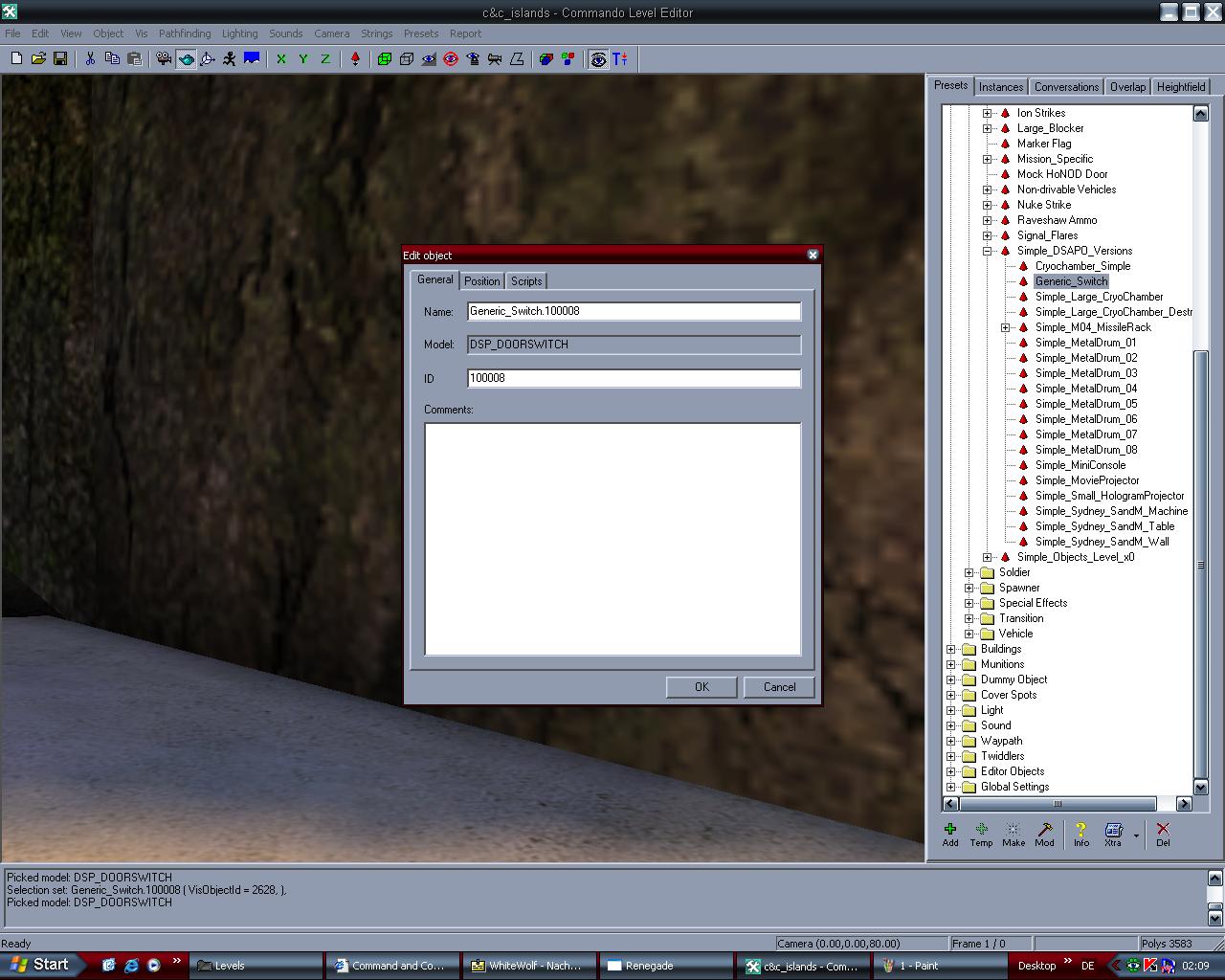Expand the Buildings folder in tree
Viewport: 1225px width, 980px height.
(x=951, y=649)
